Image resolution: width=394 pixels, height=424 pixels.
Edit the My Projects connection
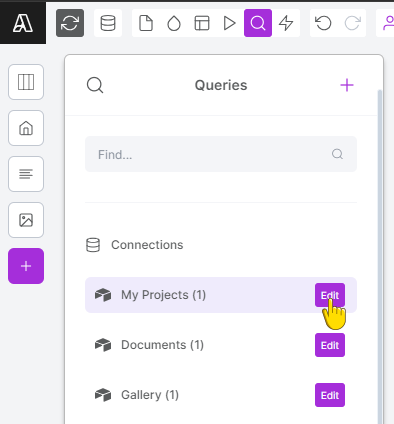(x=330, y=295)
